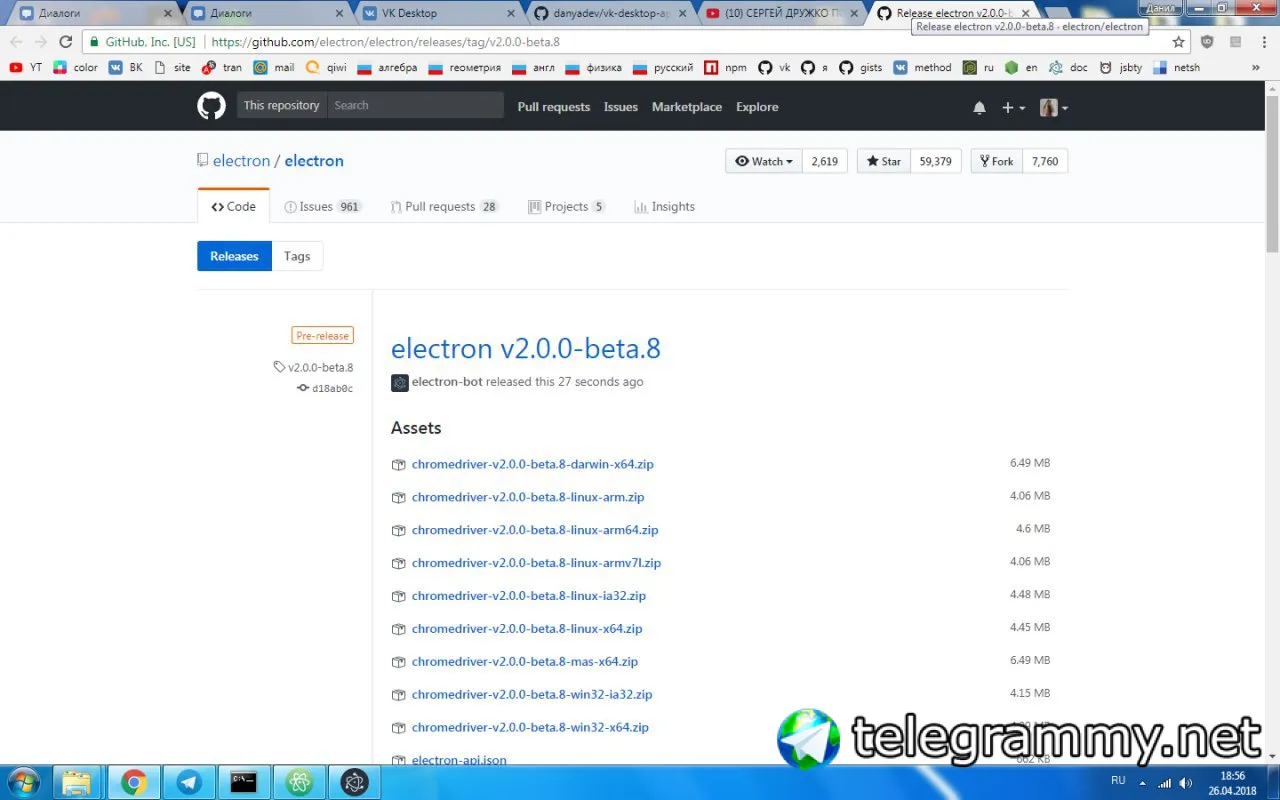1280x800 pixels.
Task: Open Marketplace in the GitHub header
Action: pyautogui.click(x=687, y=107)
